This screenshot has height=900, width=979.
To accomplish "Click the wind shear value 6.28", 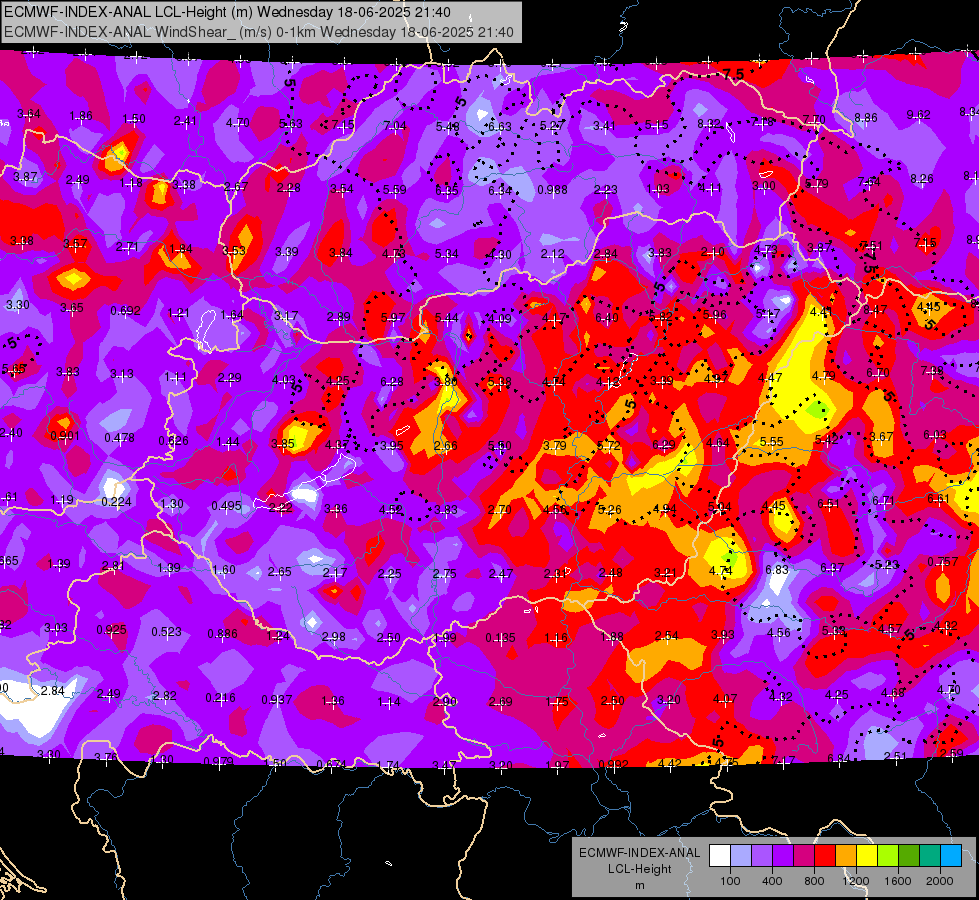I will click(x=391, y=382).
